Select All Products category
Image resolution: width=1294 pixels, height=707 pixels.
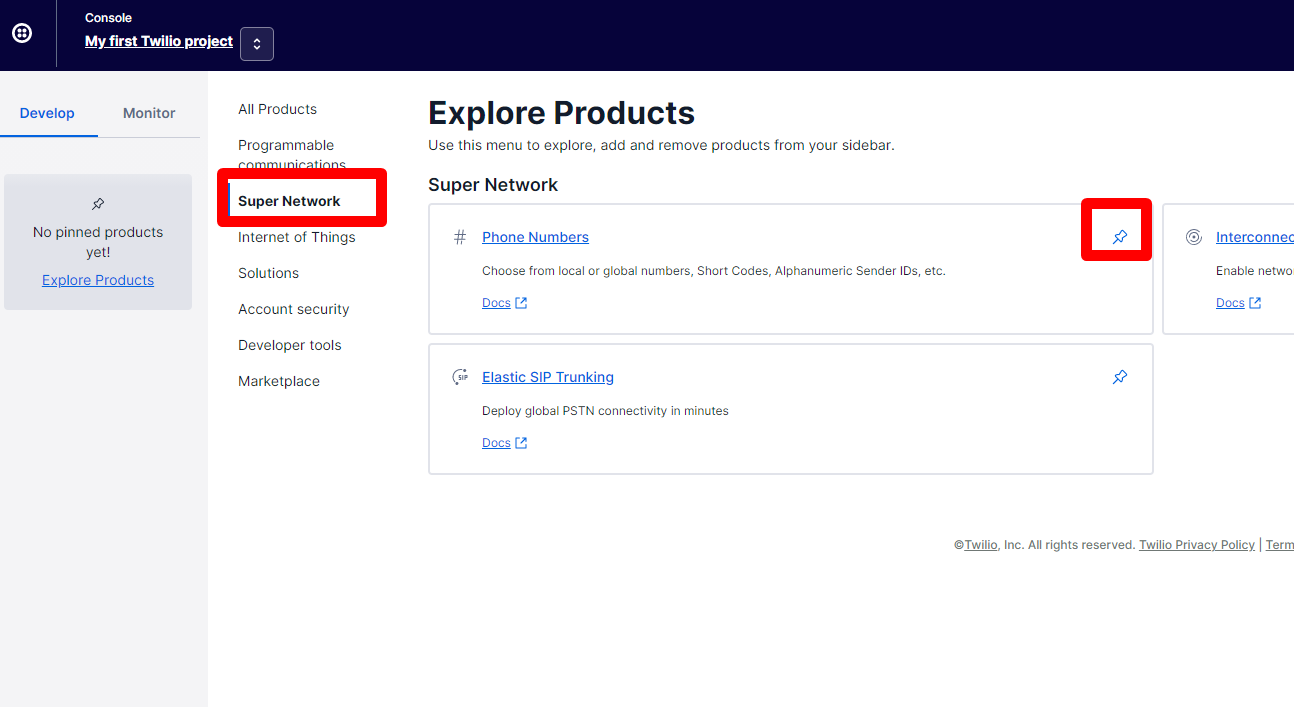(277, 109)
